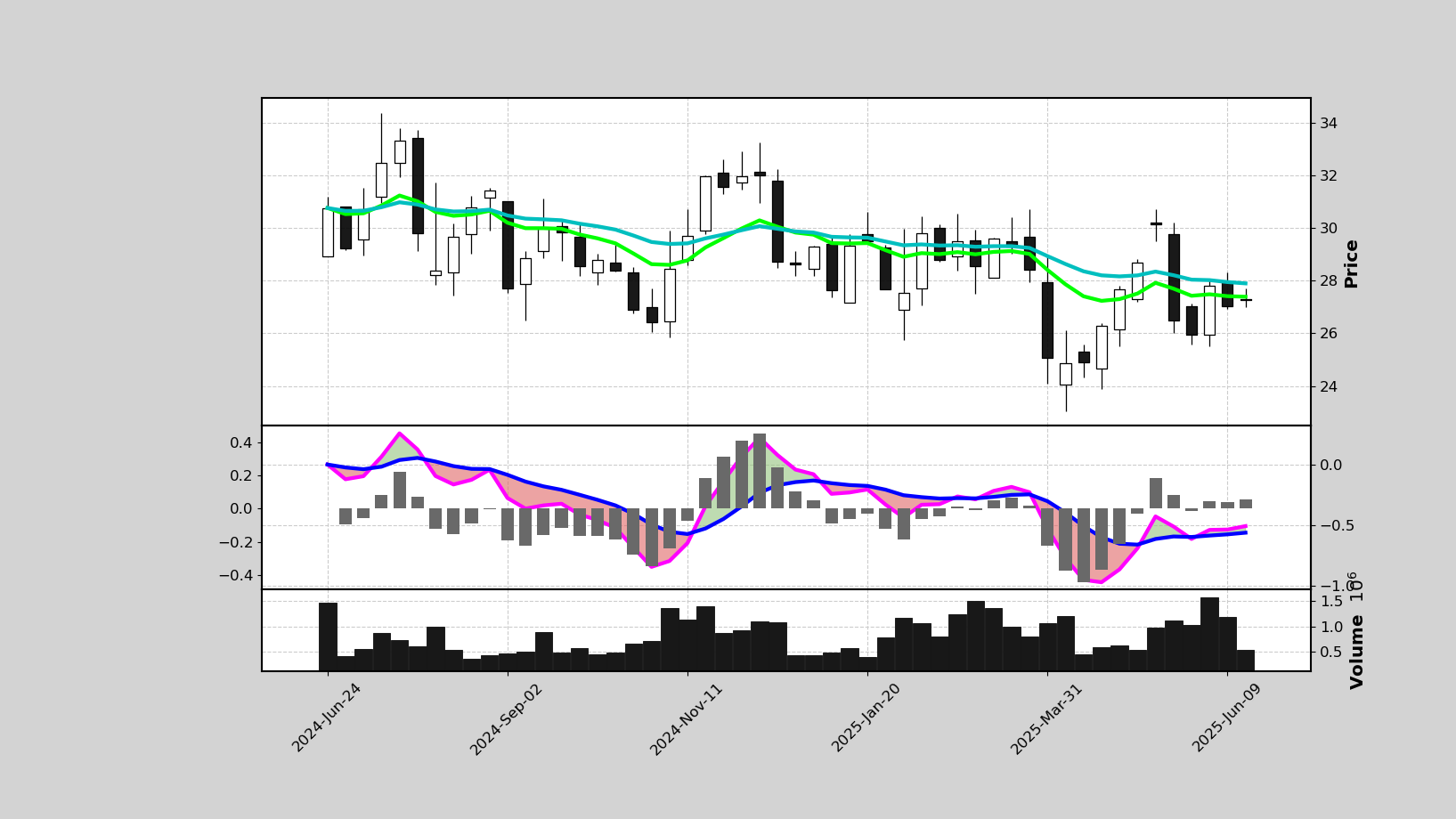
Task: Click the 2024-Jun-24 date label
Action: pyautogui.click(x=327, y=718)
